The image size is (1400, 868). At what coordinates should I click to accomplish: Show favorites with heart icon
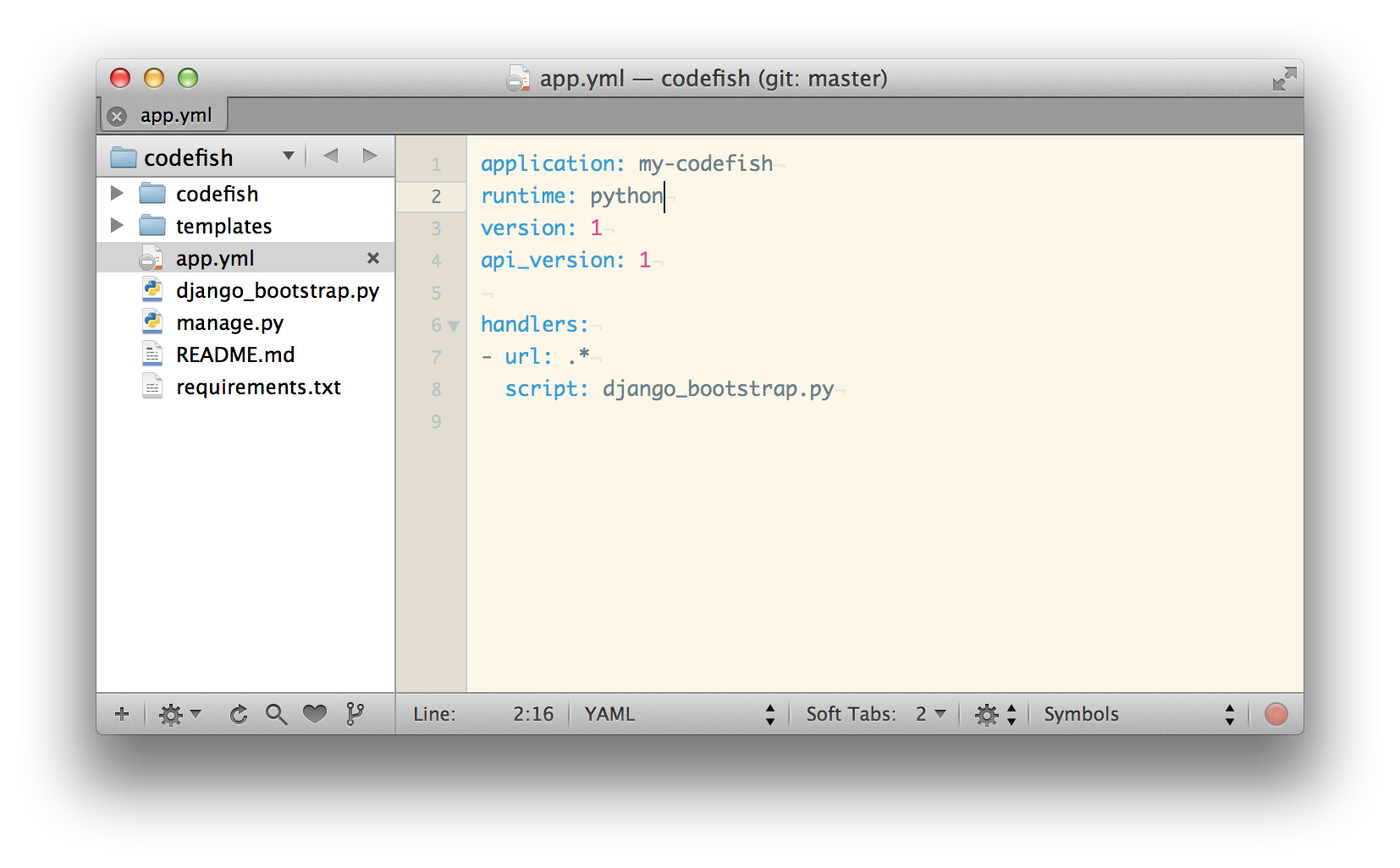click(x=315, y=715)
